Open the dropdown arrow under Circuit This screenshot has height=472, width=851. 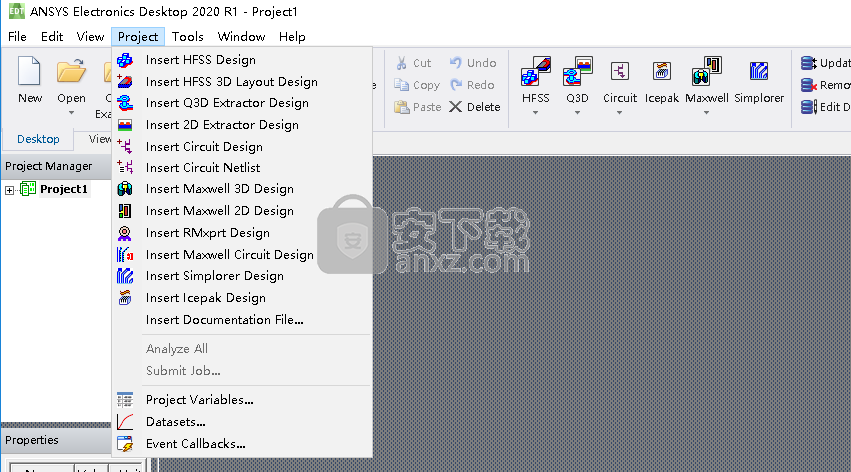tap(619, 113)
